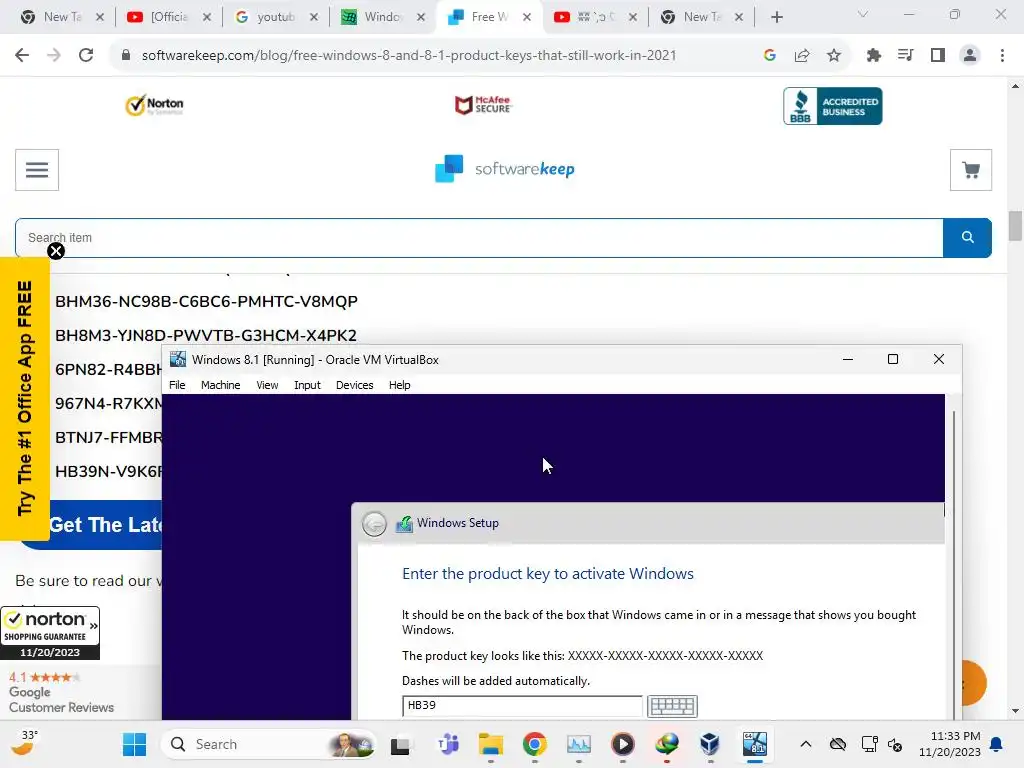1024x768 pixels.
Task: Open the Try The #1 Office App FREE banner
Action: pyautogui.click(x=25, y=398)
